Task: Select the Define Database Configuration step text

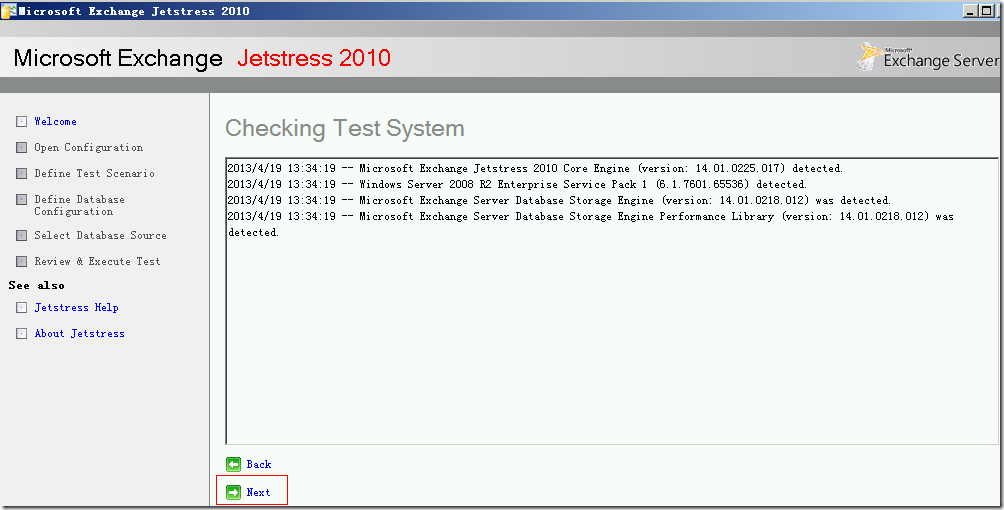Action: tap(79, 205)
